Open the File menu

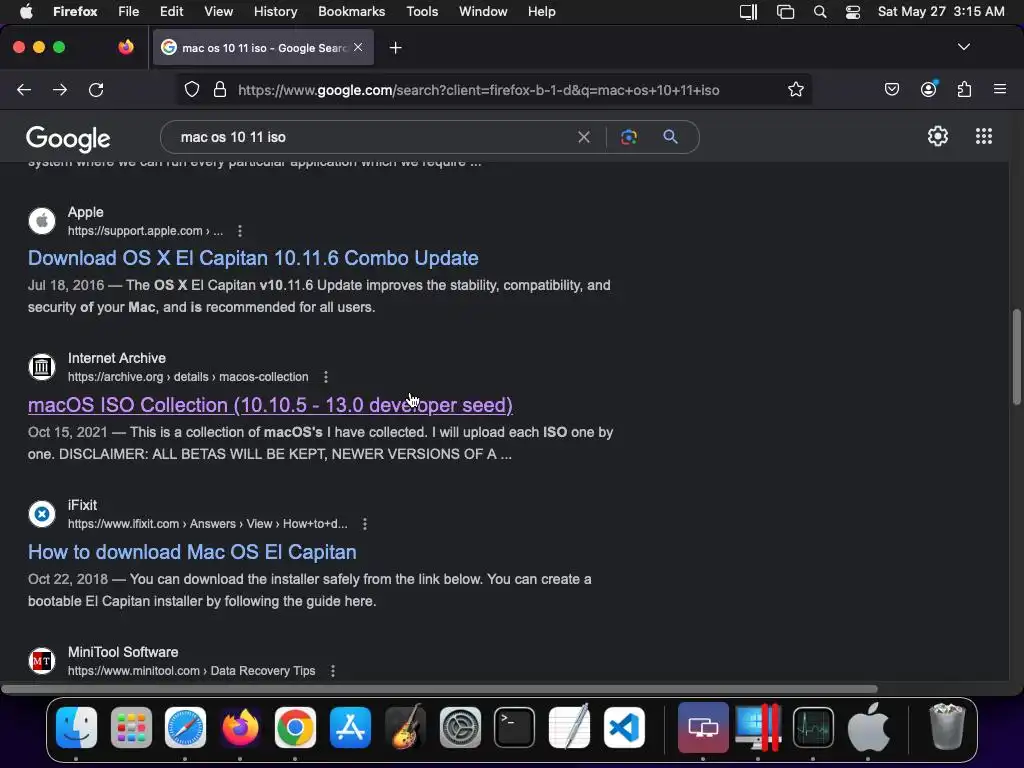(129, 12)
